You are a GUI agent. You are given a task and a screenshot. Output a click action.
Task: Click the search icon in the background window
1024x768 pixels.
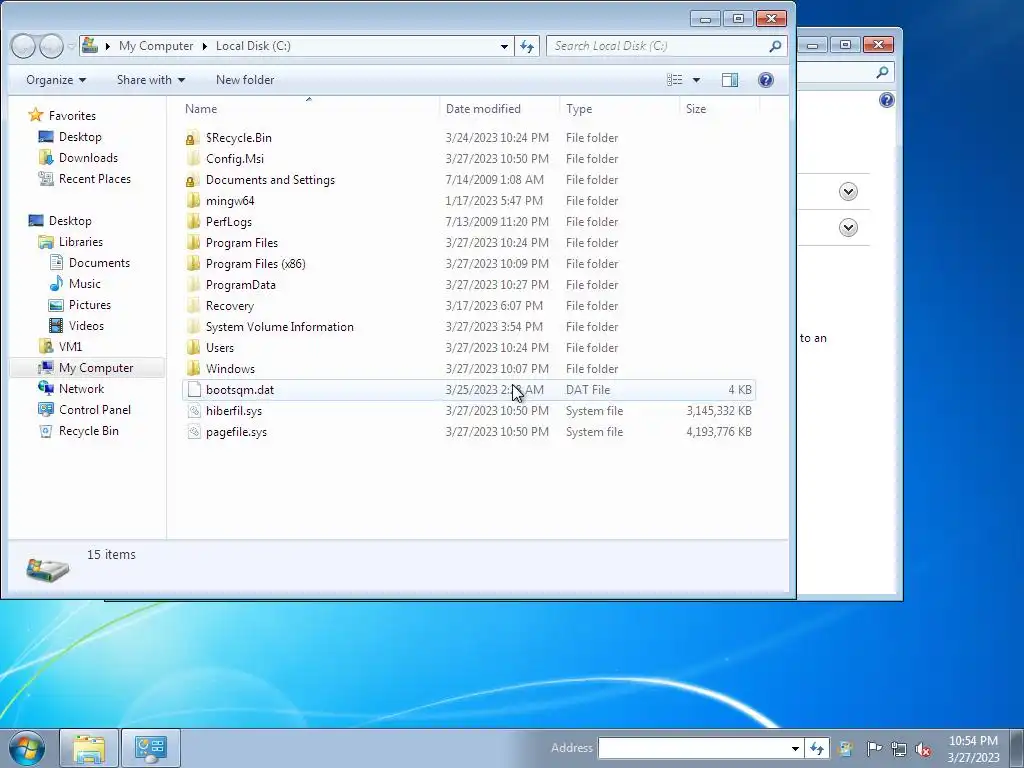(x=882, y=72)
